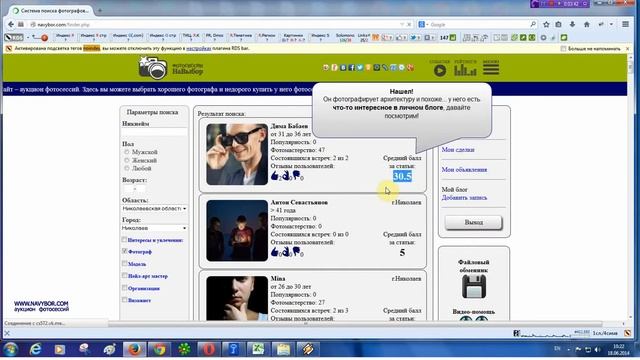Tick the Больше не напоминать checkbox
The height and width of the screenshot is (360, 640).
tap(563, 49)
